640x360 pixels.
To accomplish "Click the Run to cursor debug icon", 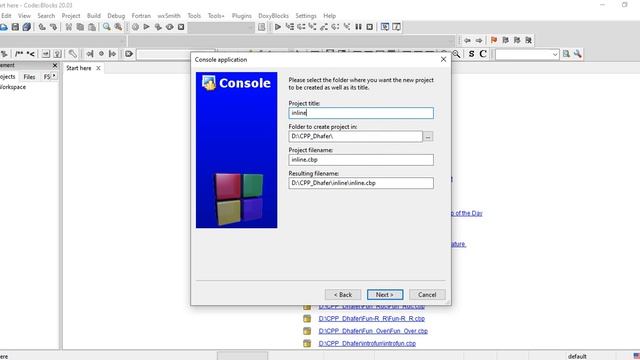I will tap(289, 27).
